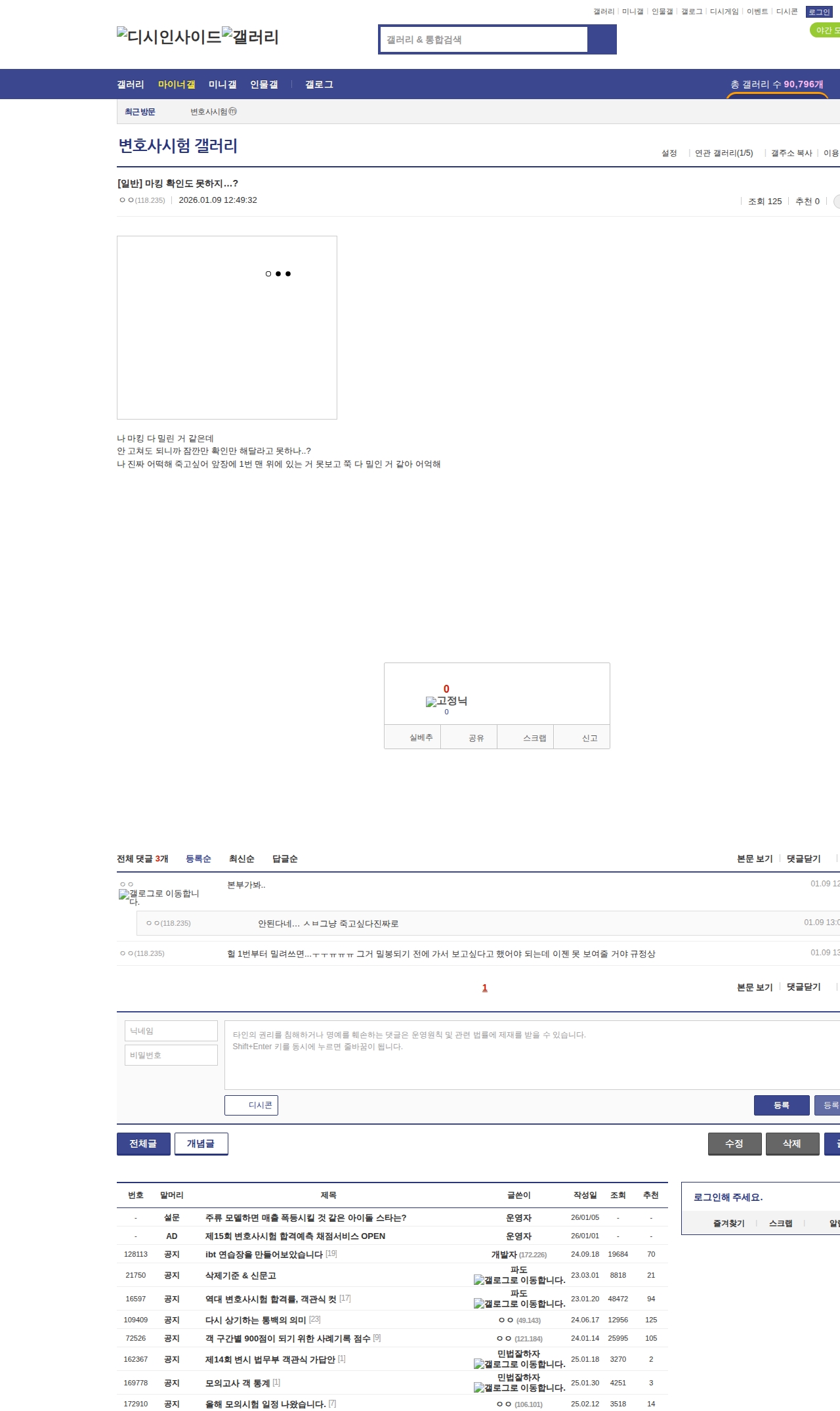Click the 갤러리 logo image beside DCInside
840x1411 pixels.
(250, 36)
